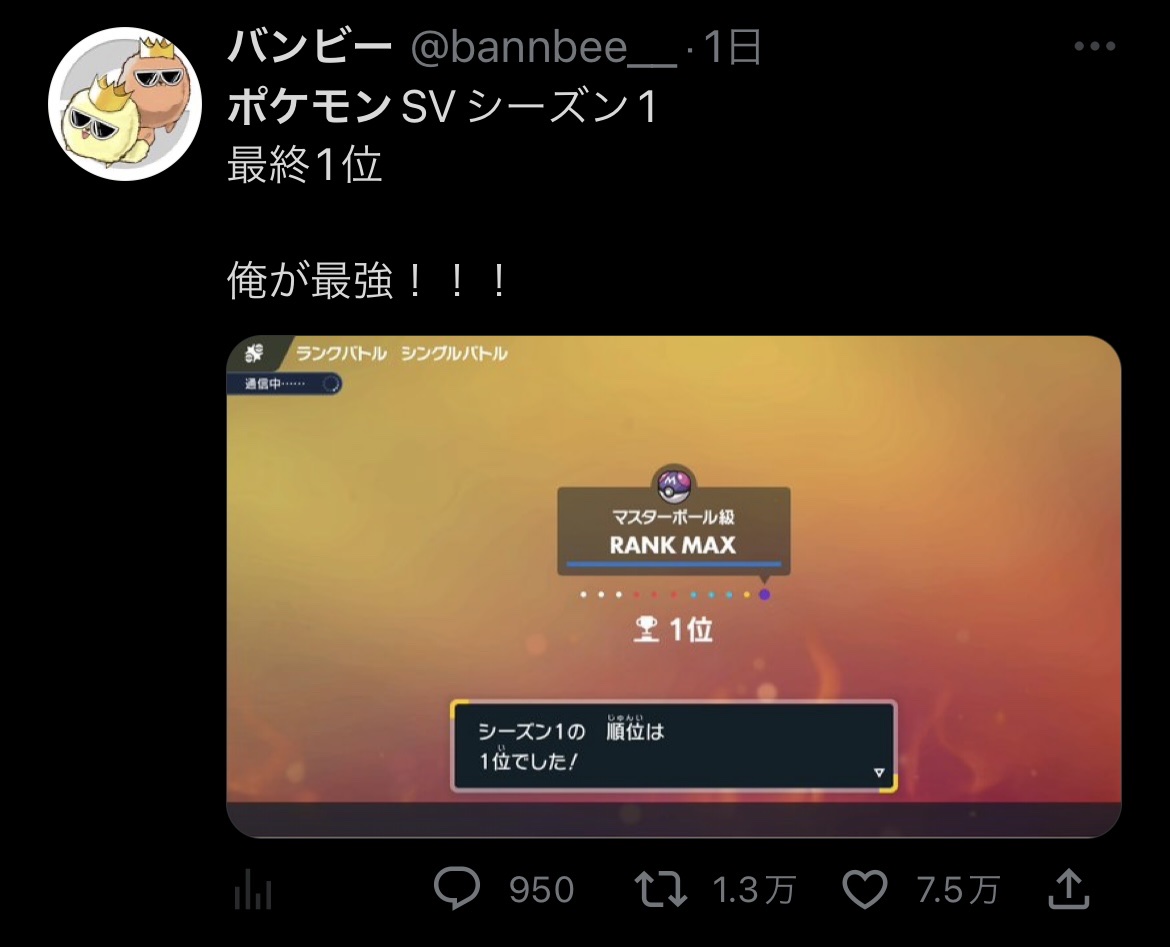The image size is (1170, 947).
Task: Like the tweet with heart icon
Action: pyautogui.click(x=865, y=890)
